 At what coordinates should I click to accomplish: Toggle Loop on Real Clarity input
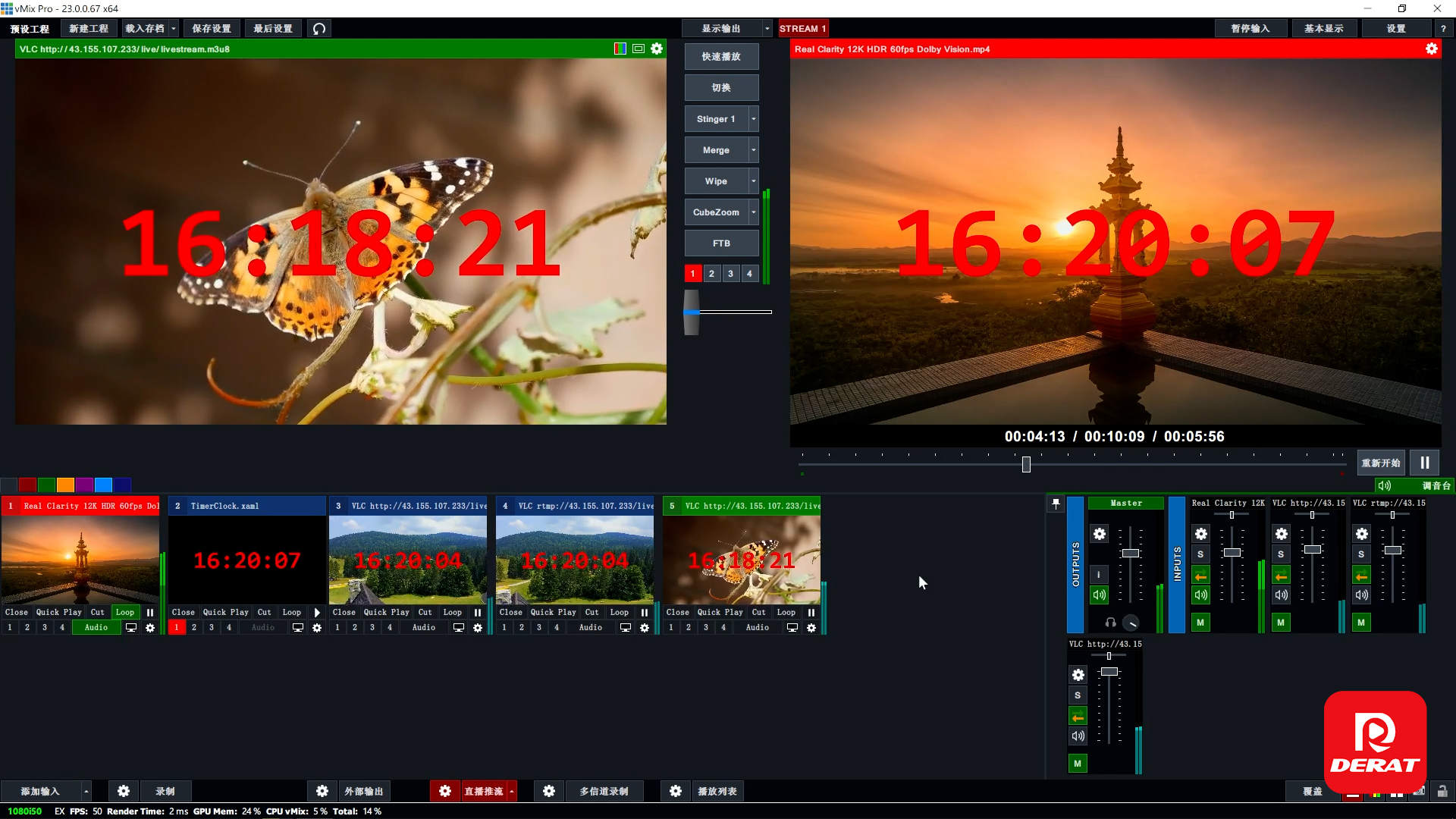point(125,612)
